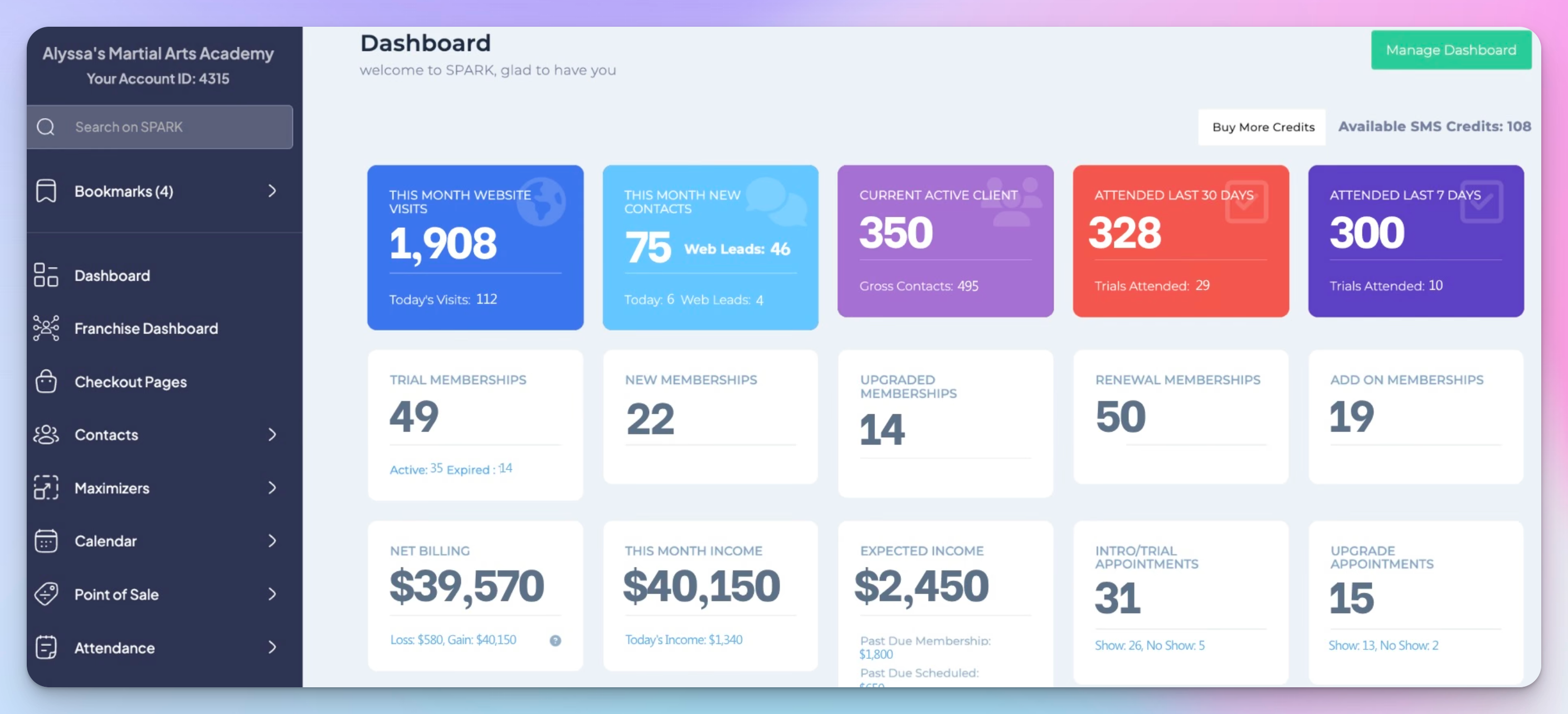
Task: Click chat bubbles icon on New Contacts card
Action: [x=776, y=201]
